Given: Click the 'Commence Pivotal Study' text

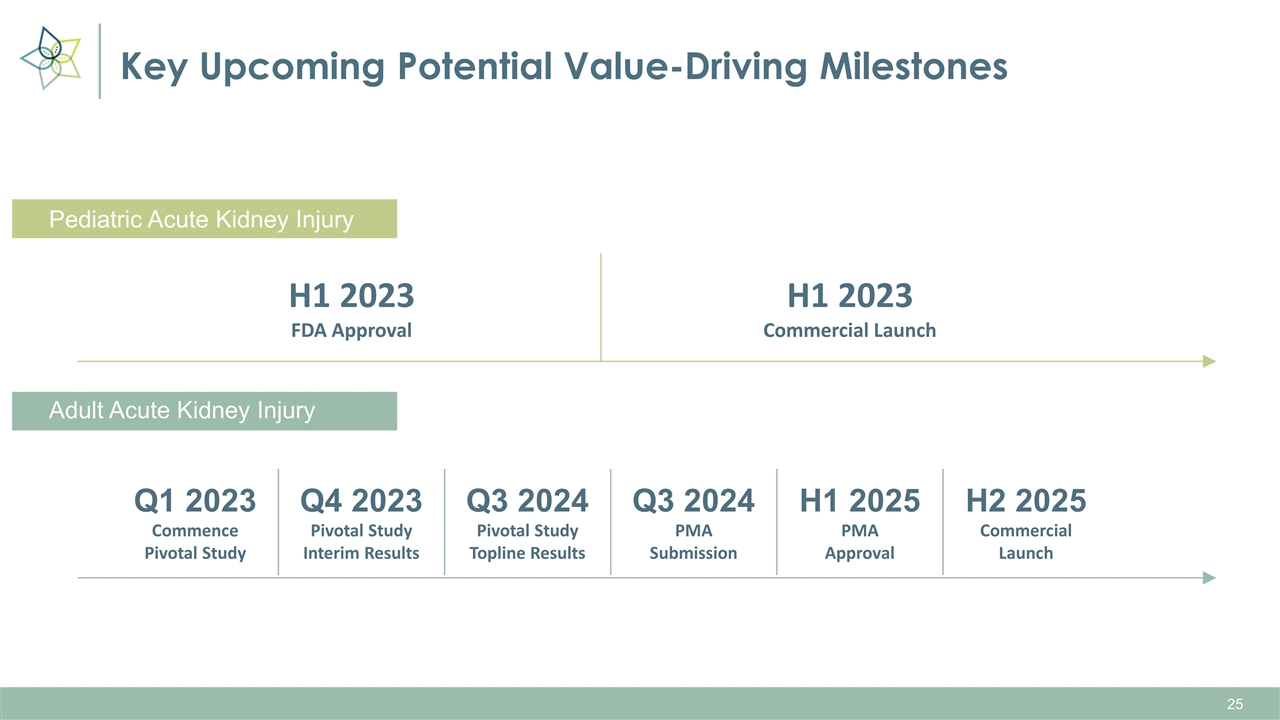Looking at the screenshot, I should coord(195,542).
